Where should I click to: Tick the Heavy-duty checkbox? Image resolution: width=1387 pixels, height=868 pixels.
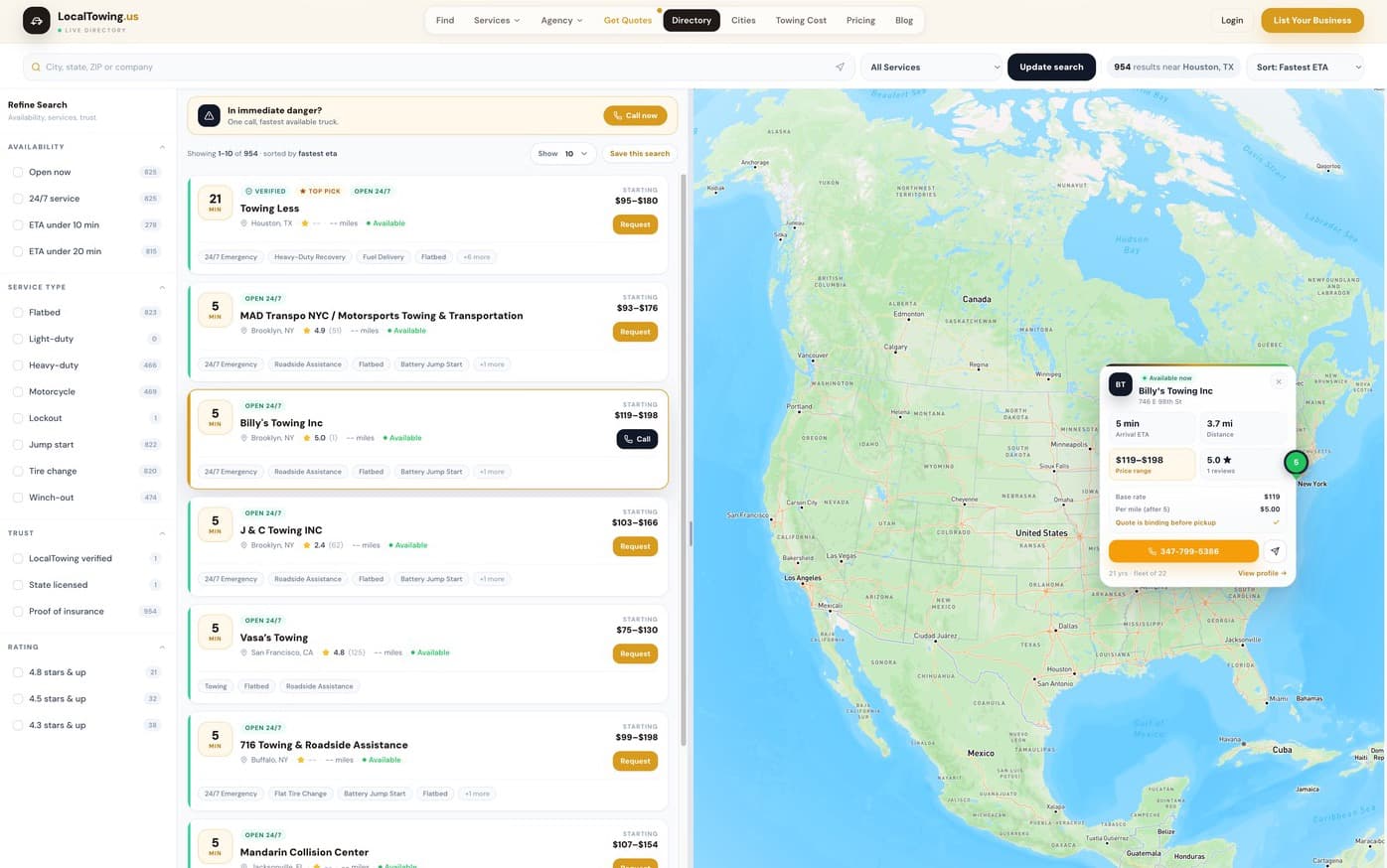18,365
